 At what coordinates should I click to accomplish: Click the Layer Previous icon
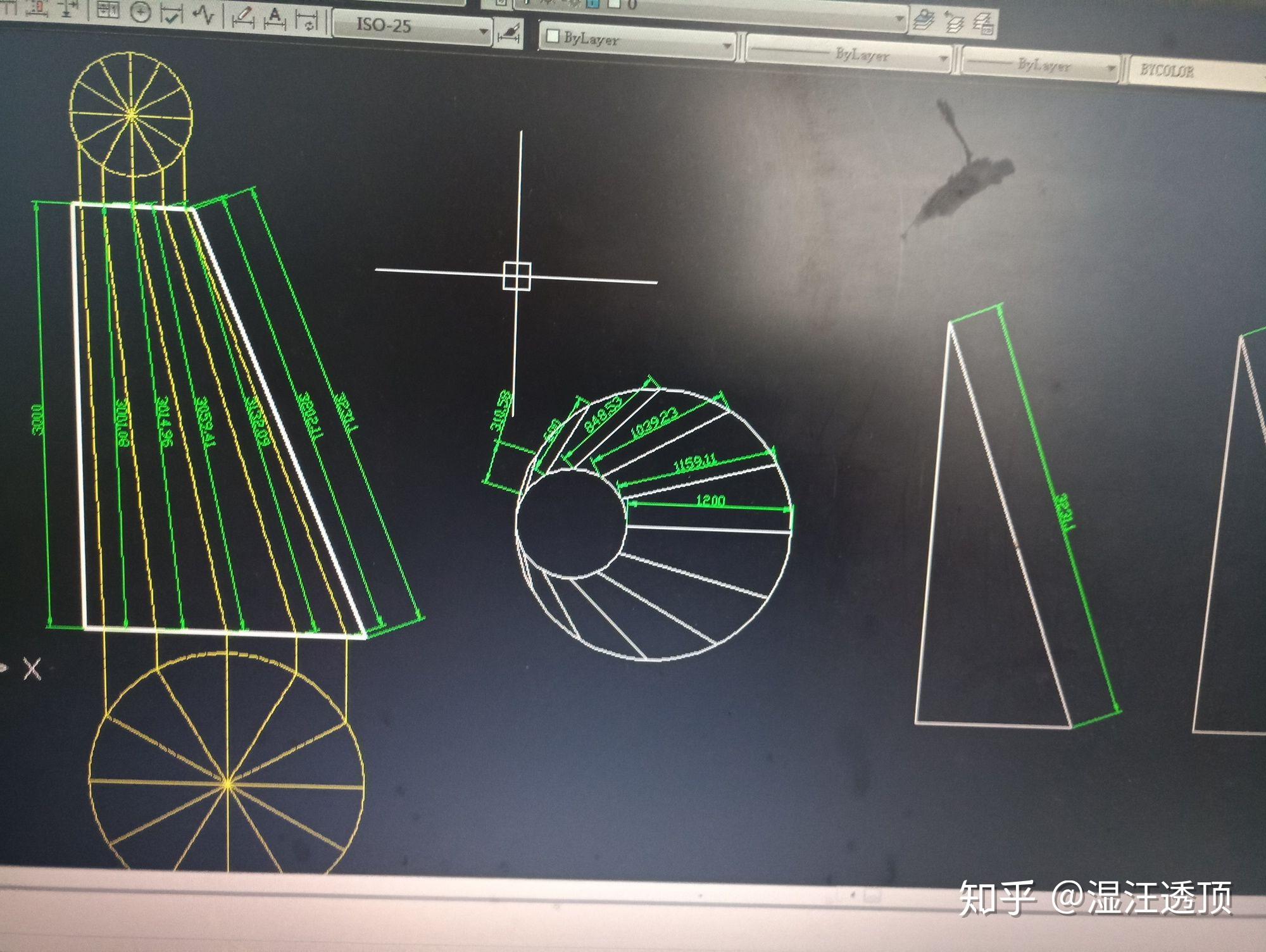click(x=955, y=23)
